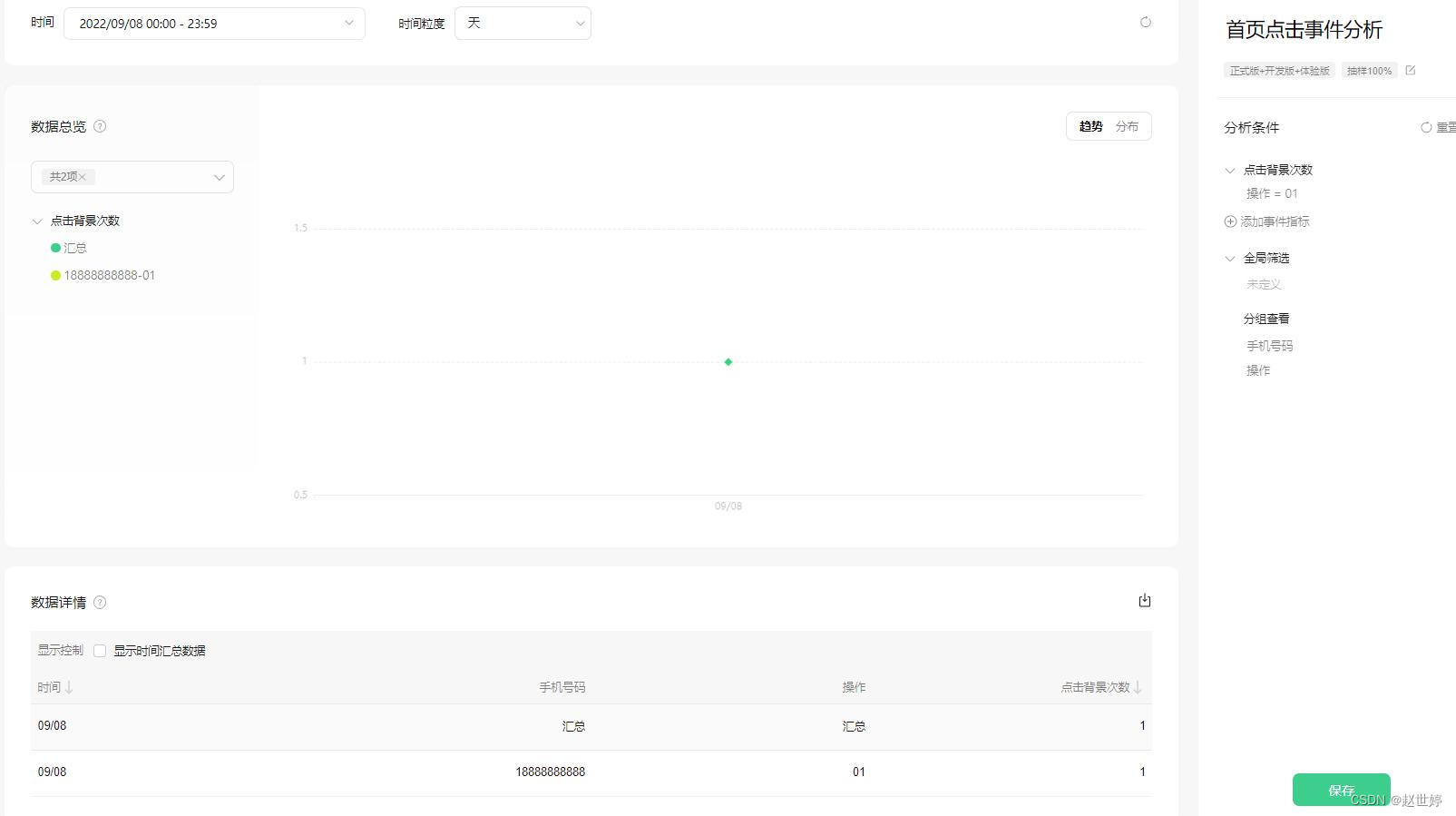Click the 09/08 x-axis label on chart
This screenshot has width=1456, height=816.
pyautogui.click(x=728, y=506)
